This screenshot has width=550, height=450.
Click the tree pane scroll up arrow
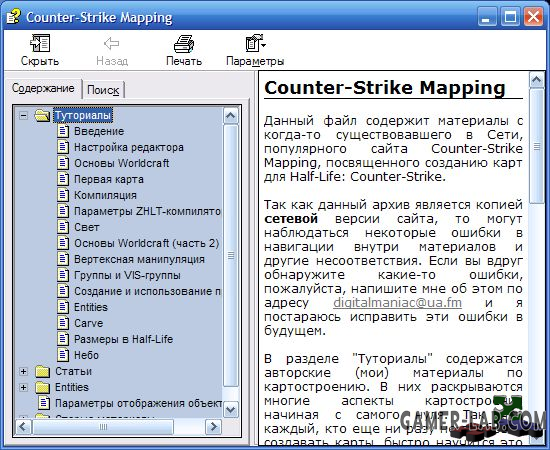tap(231, 116)
